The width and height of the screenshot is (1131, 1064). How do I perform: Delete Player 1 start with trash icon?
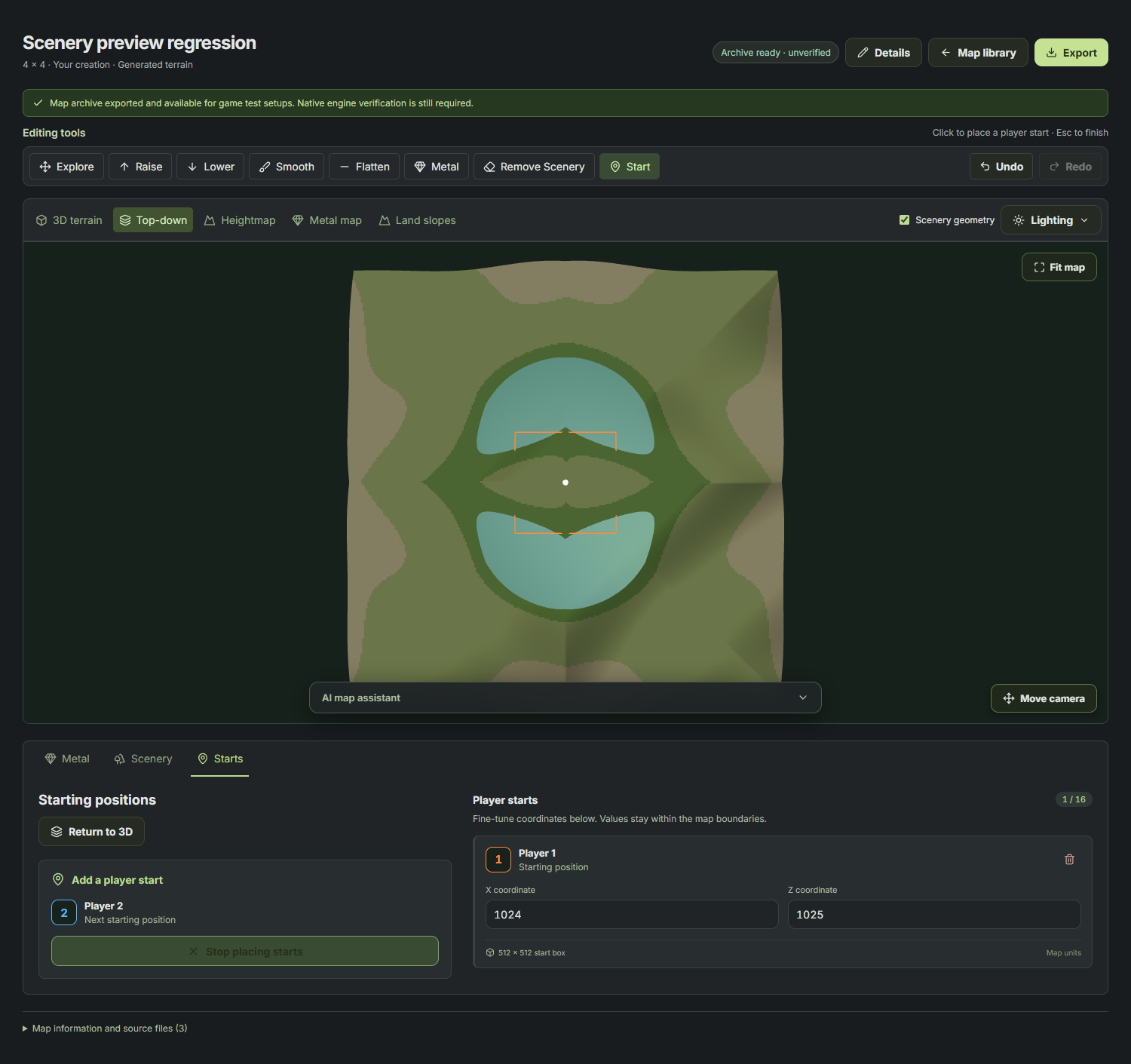1069,860
